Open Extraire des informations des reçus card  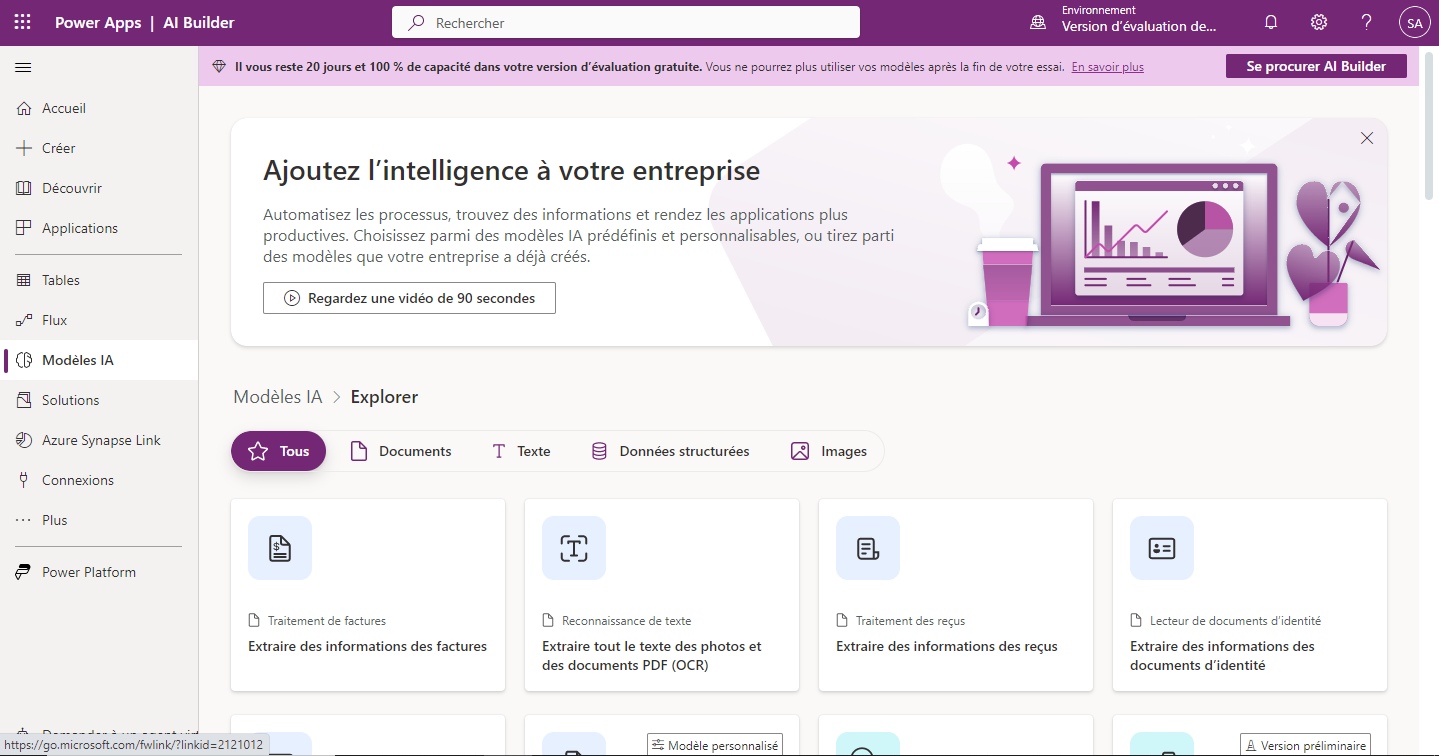click(956, 595)
